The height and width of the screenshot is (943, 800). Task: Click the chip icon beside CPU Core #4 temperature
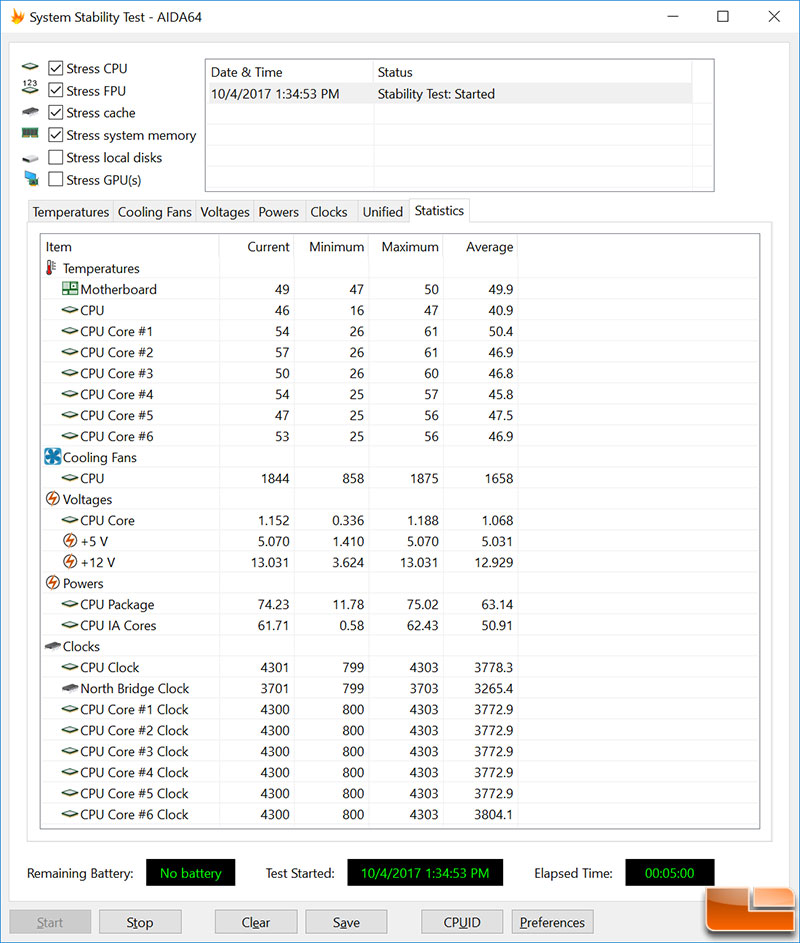click(x=70, y=394)
